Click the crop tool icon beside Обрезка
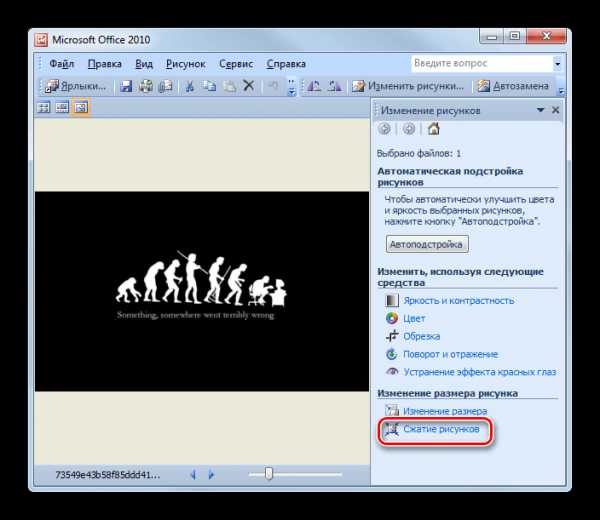Screen dimensions: 600x520 392,336
